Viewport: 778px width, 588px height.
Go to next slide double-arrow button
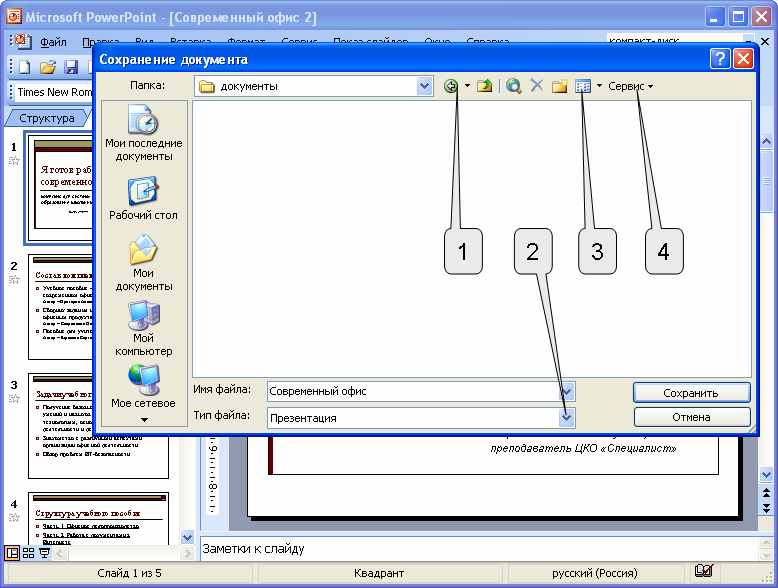click(767, 508)
